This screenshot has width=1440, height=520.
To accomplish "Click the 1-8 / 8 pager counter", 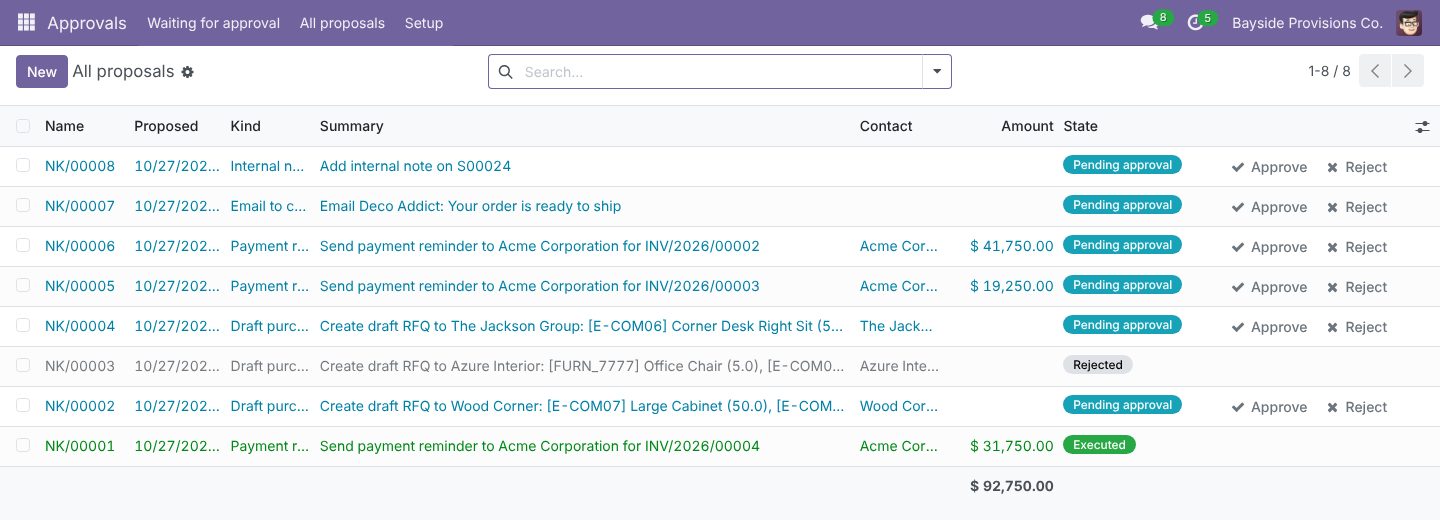I will (x=1329, y=71).
